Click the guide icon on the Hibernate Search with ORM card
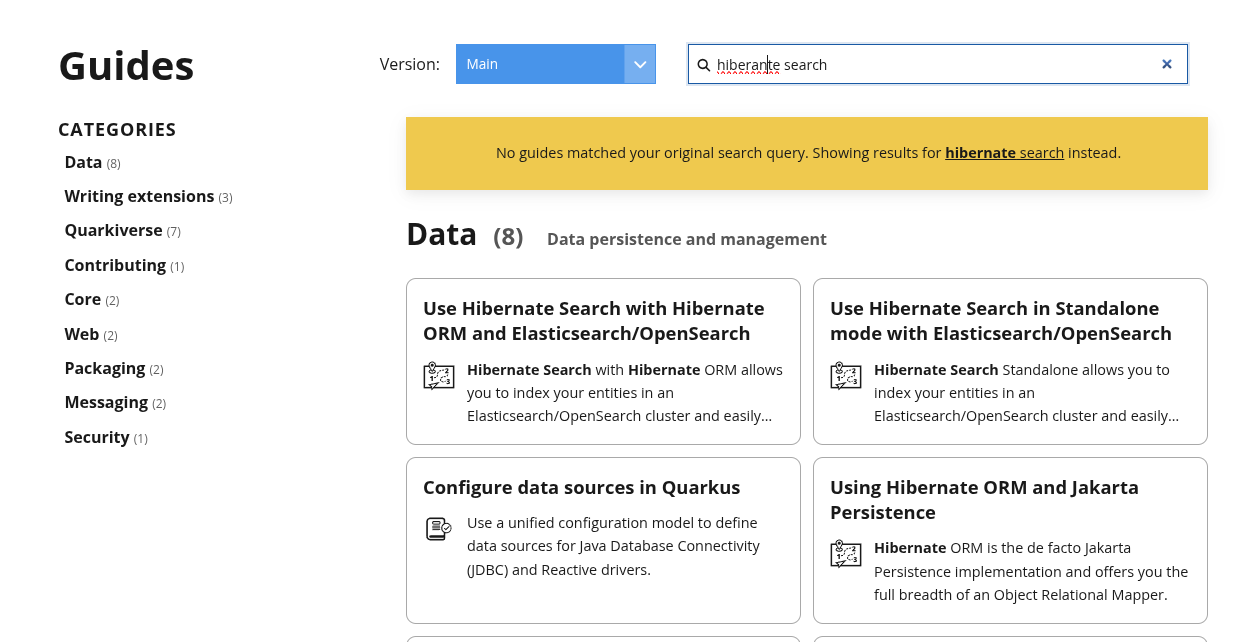 [439, 376]
